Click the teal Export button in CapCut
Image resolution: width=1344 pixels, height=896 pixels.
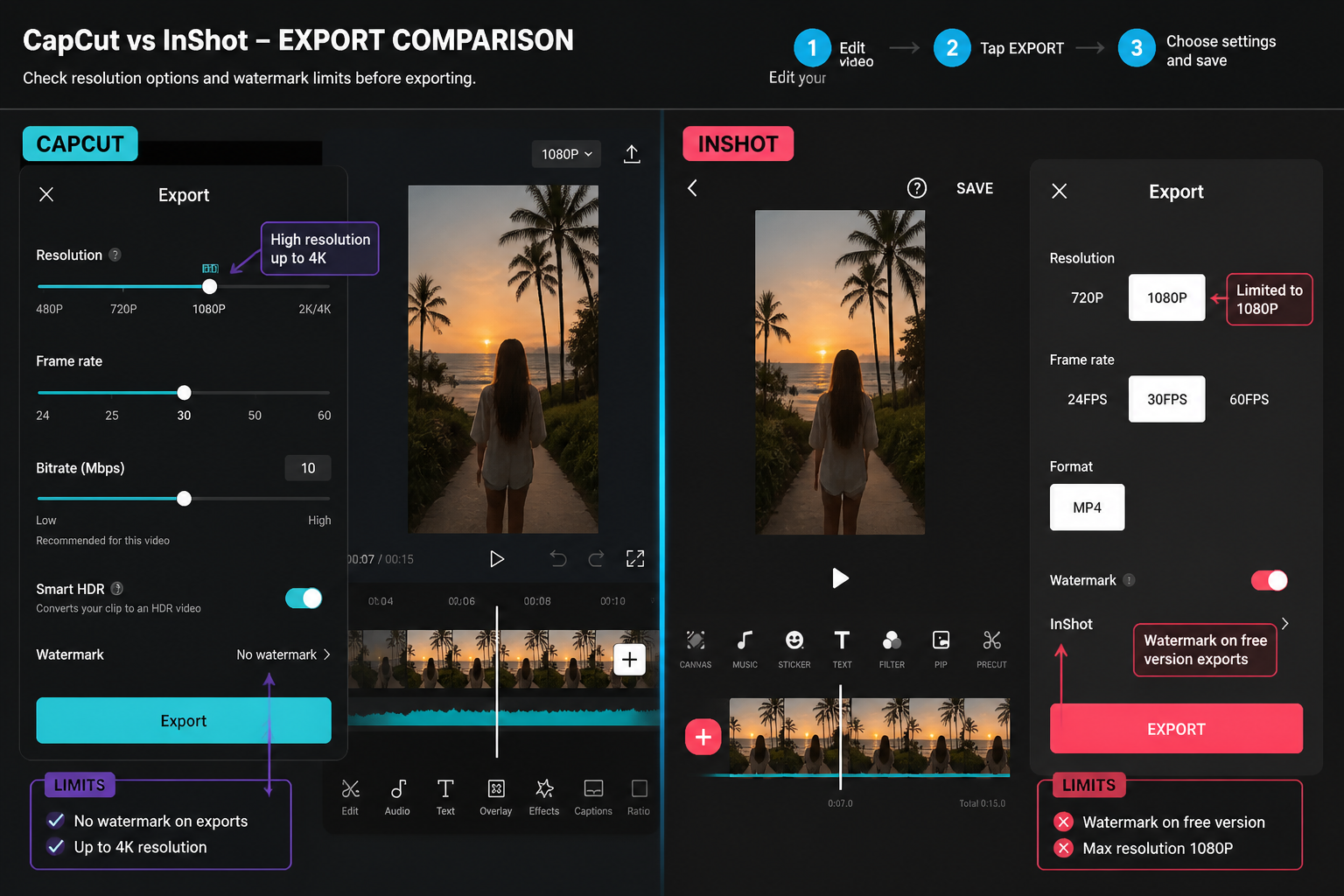point(184,720)
